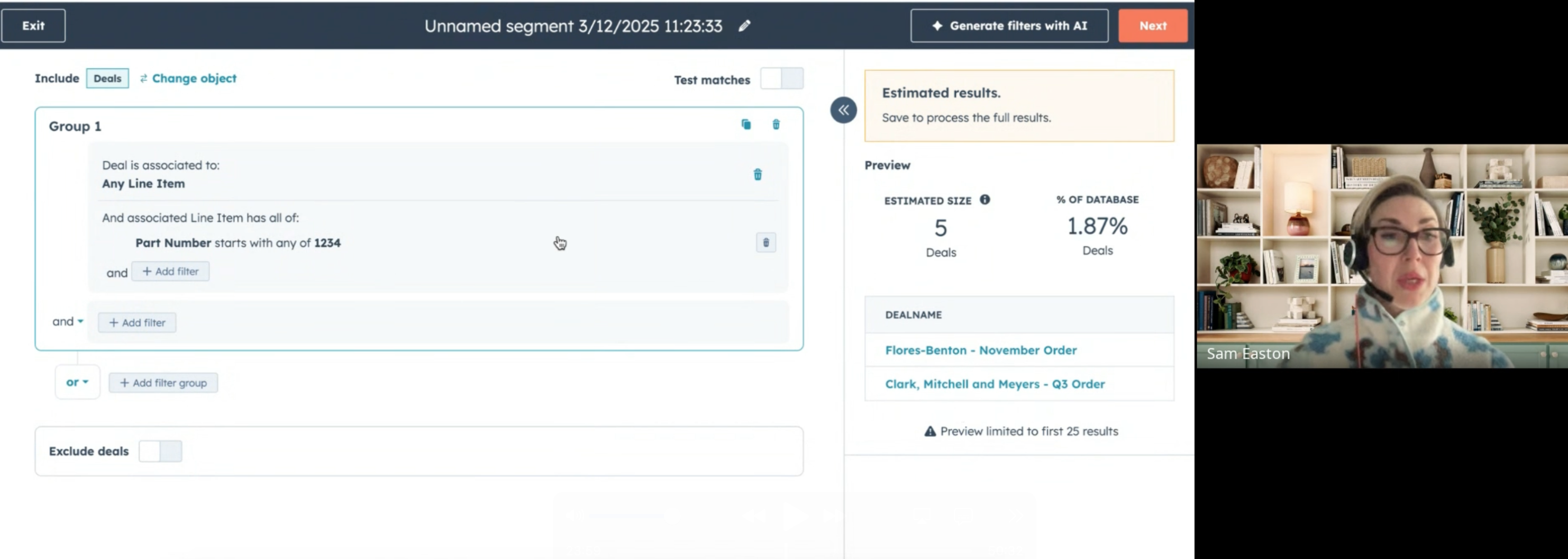Remove the Any Line Item association filter
The width and height of the screenshot is (1568, 559).
pyautogui.click(x=758, y=174)
